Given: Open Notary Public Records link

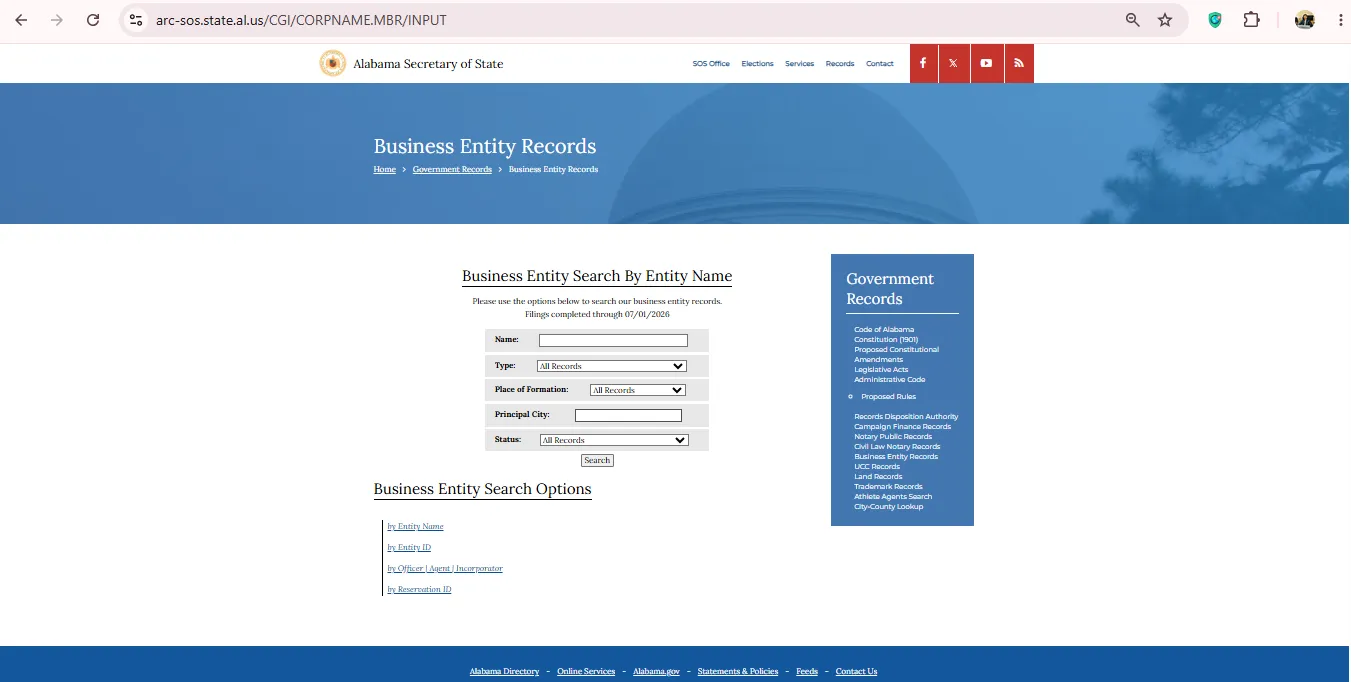Looking at the screenshot, I should [x=893, y=437].
